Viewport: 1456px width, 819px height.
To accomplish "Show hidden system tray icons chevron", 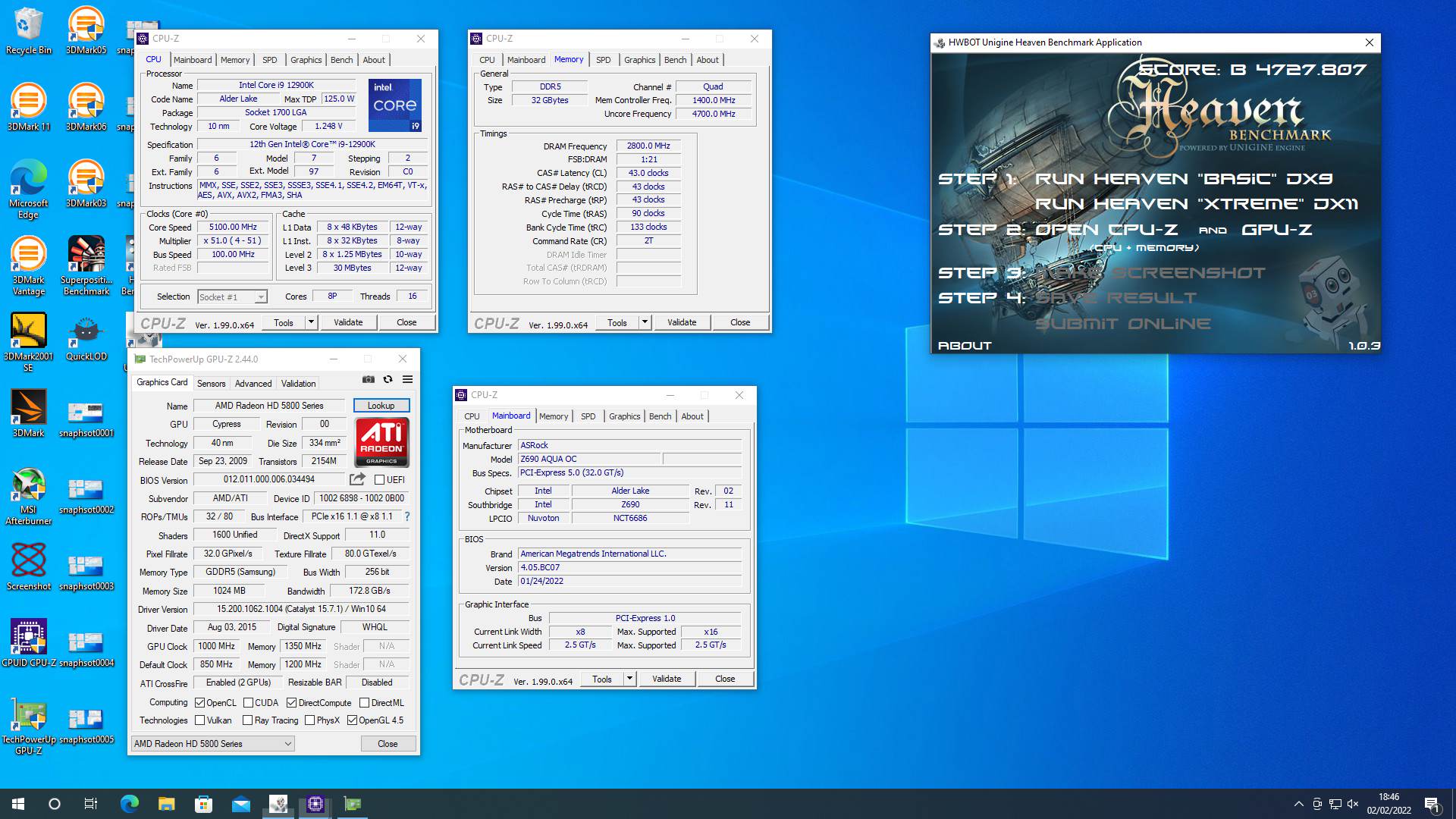I will click(1298, 804).
